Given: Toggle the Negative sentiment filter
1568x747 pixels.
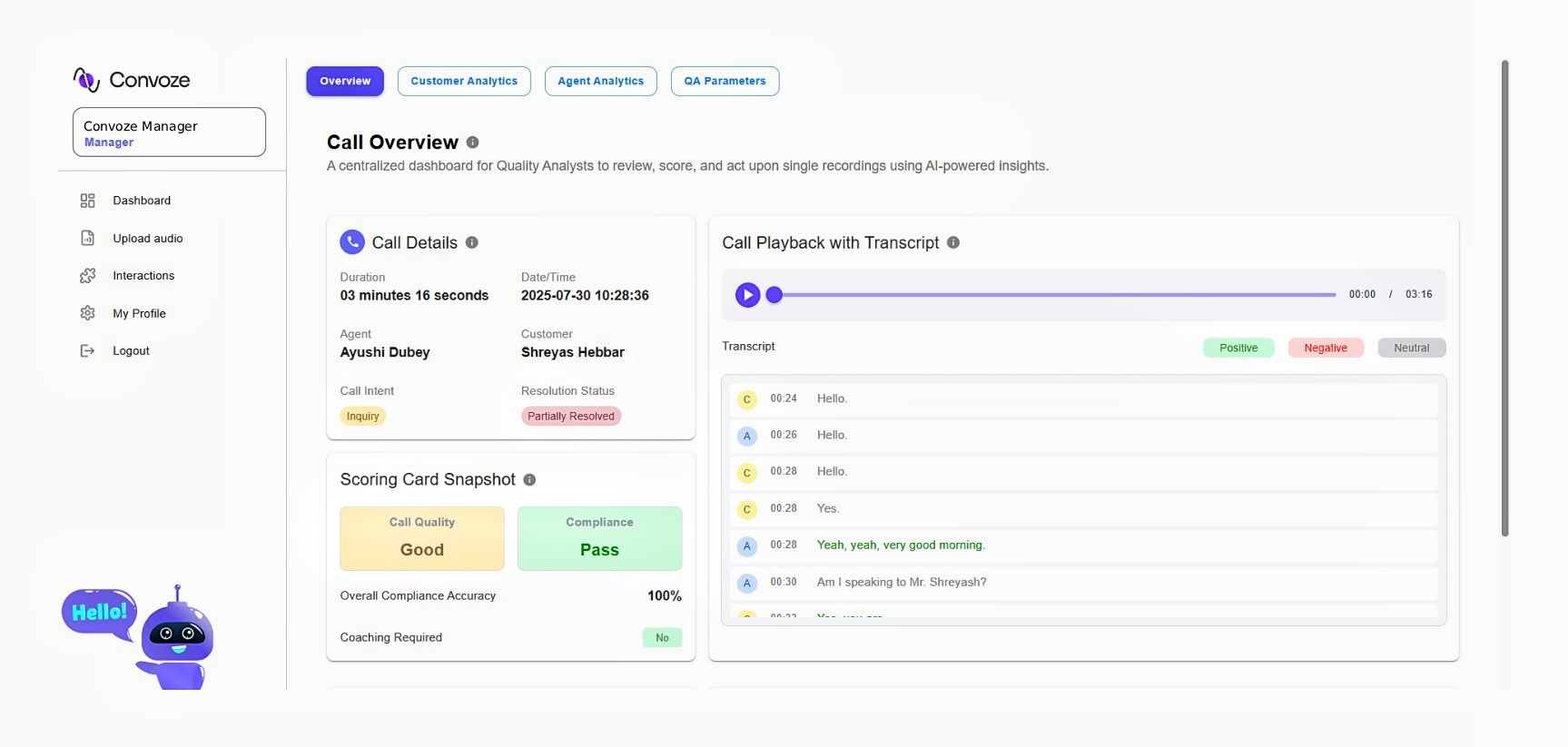Looking at the screenshot, I should coord(1325,348).
